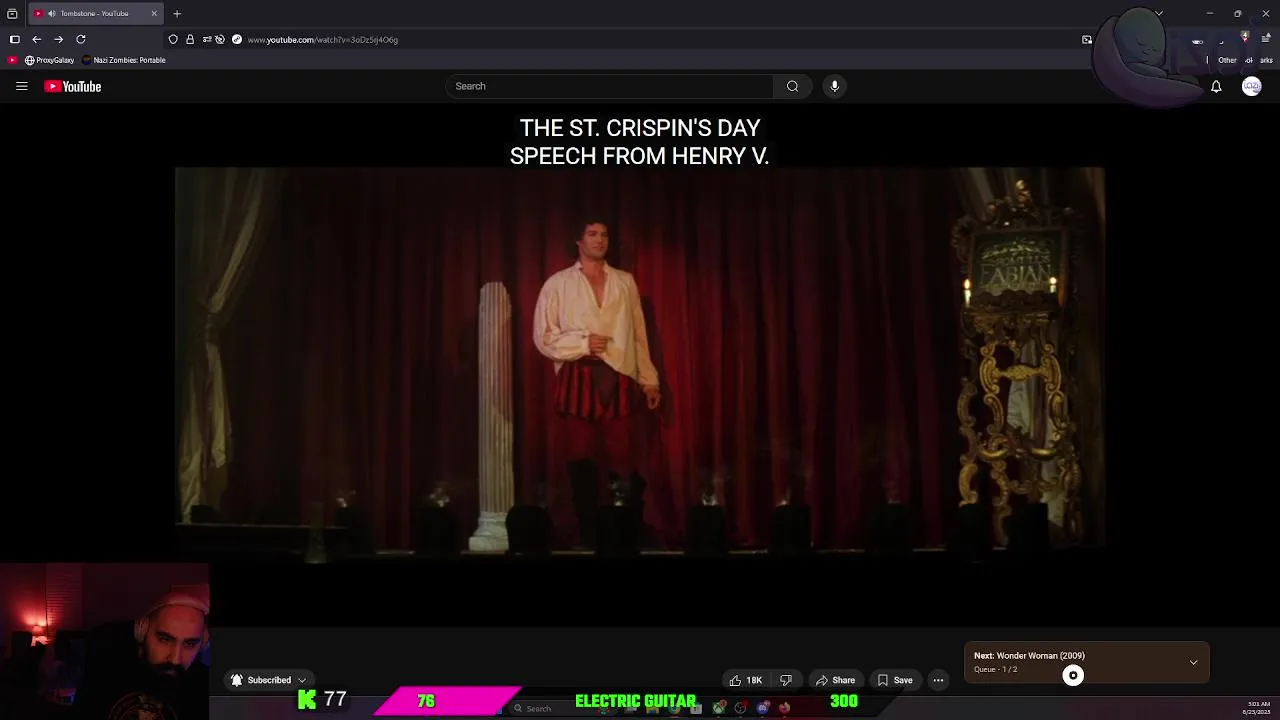Like the video with 18K thumbs-up
The height and width of the screenshot is (720, 1280).
(x=746, y=680)
